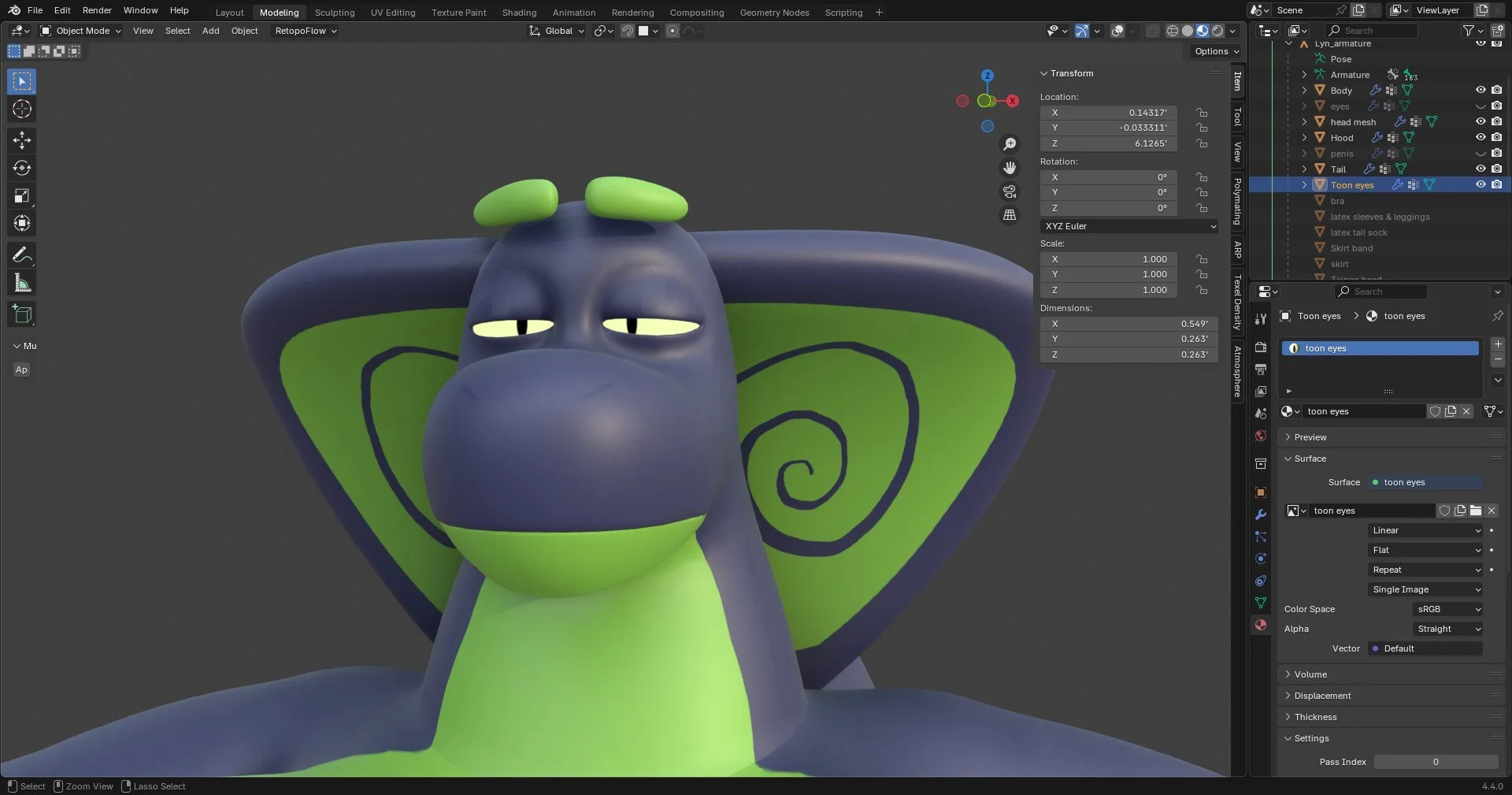Select the Annotate tool
The width and height of the screenshot is (1512, 795).
point(22,254)
